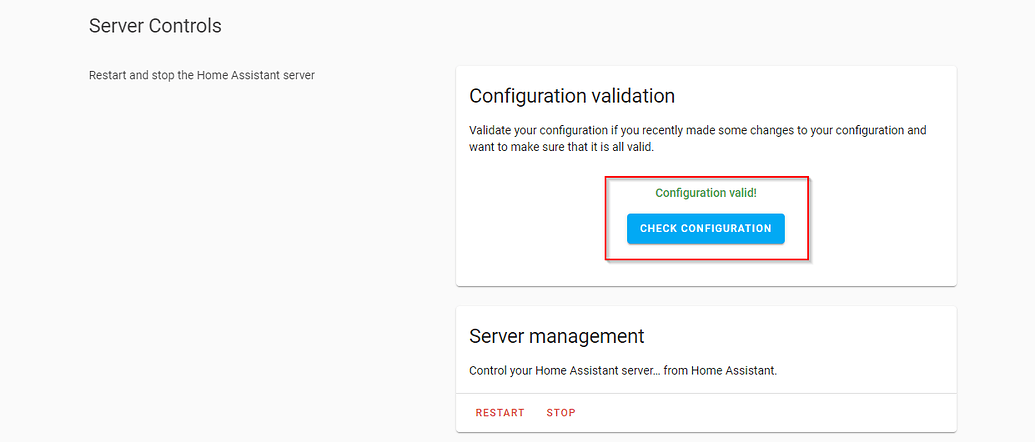Click the "Server management" card title
The width and height of the screenshot is (1035, 442).
click(556, 336)
